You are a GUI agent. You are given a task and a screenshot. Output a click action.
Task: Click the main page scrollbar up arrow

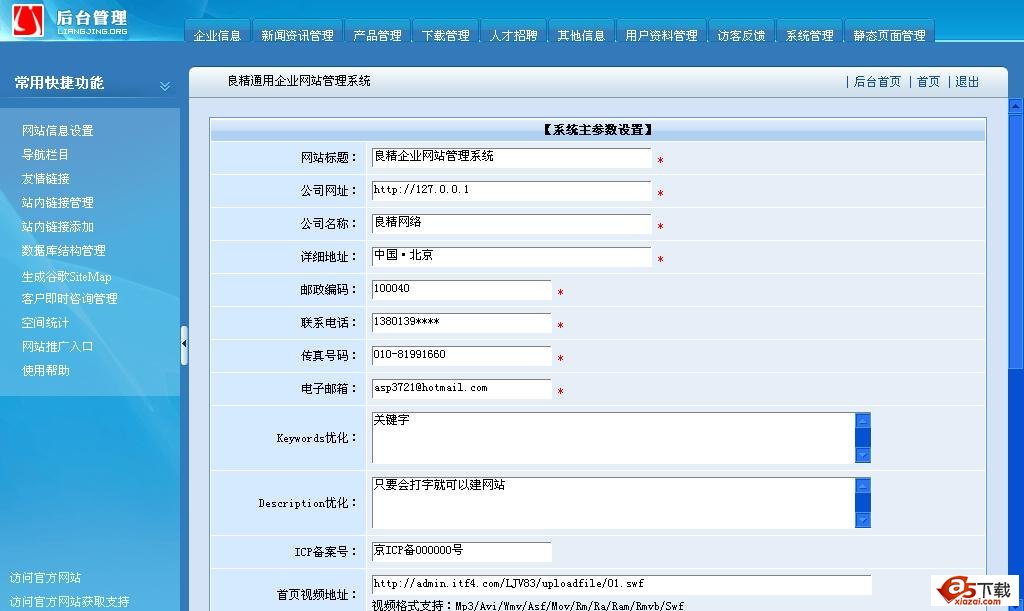coord(1016,106)
